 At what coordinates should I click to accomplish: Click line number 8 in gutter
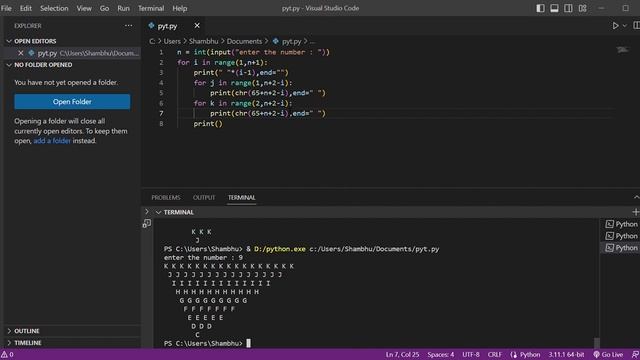pos(161,124)
